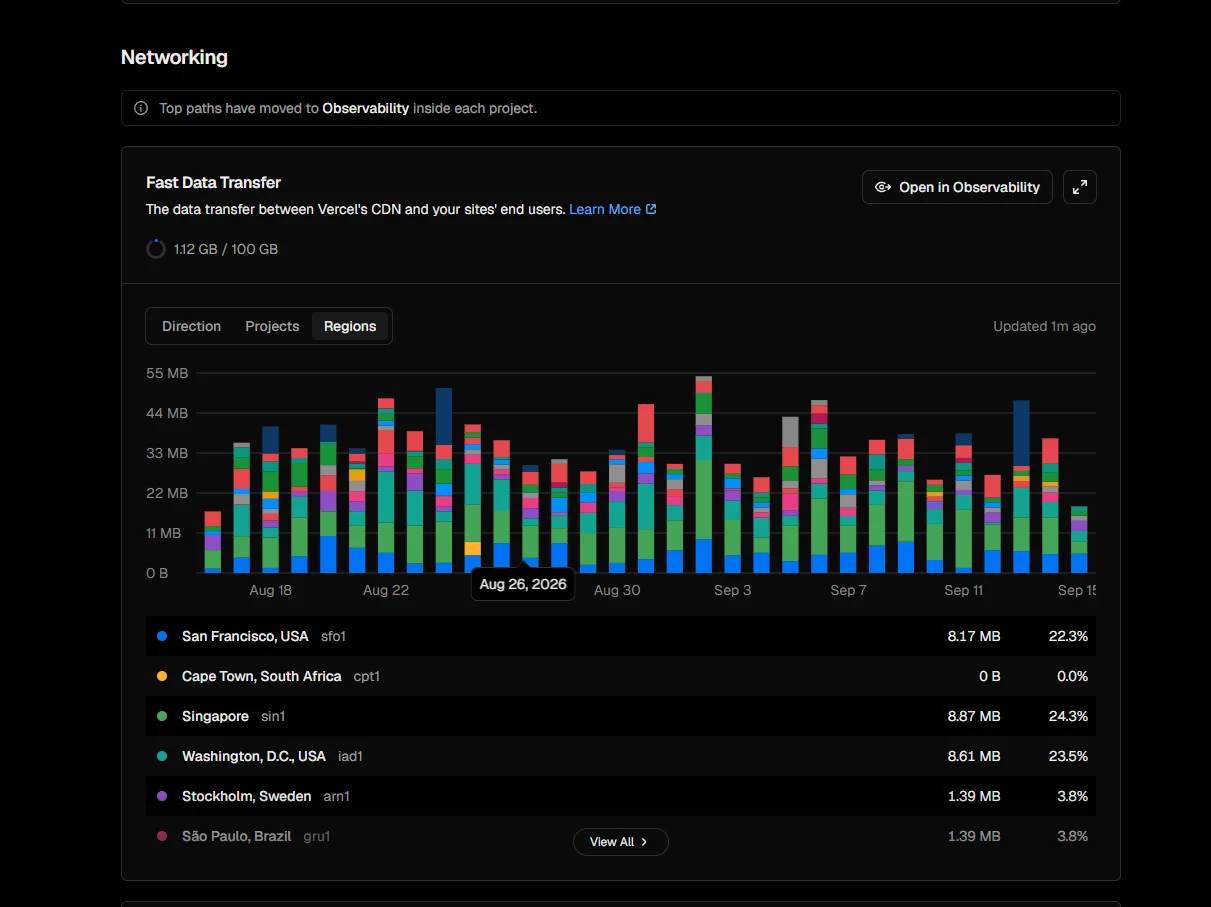Click the info icon in the top-paths notice
This screenshot has height=907, width=1211.
[x=141, y=108]
